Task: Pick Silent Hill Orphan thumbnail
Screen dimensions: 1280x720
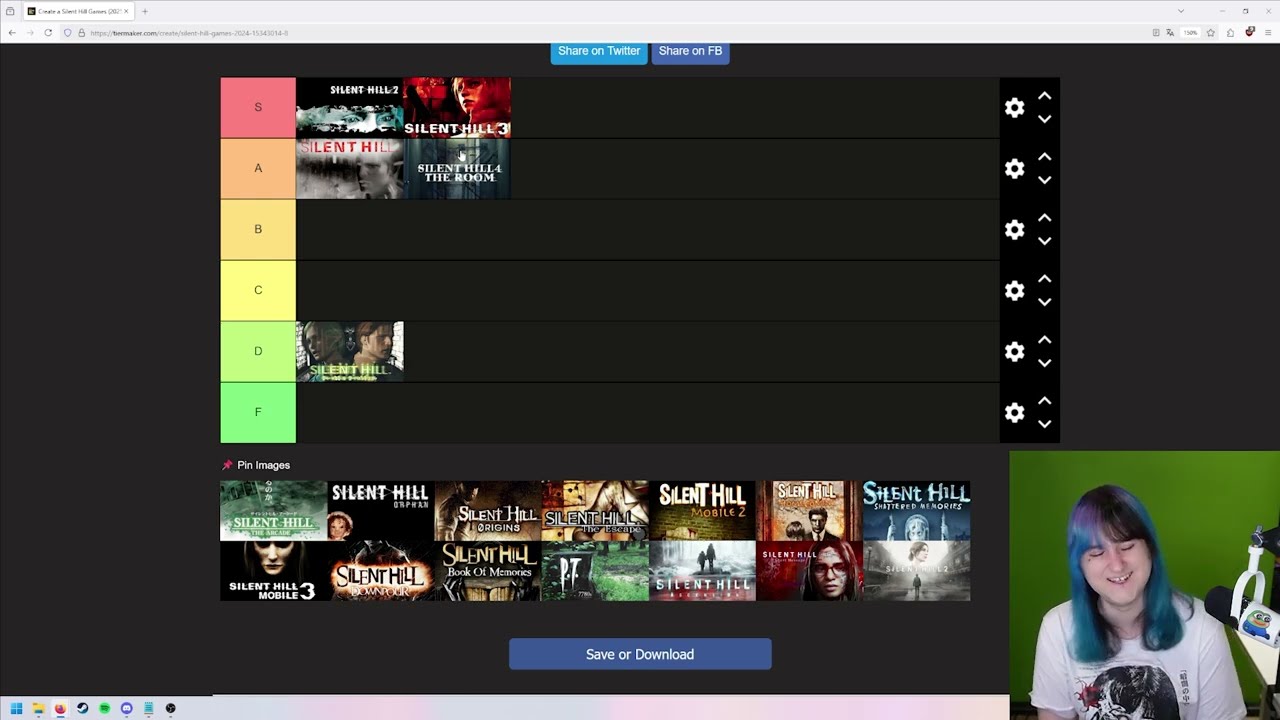Action: [381, 511]
